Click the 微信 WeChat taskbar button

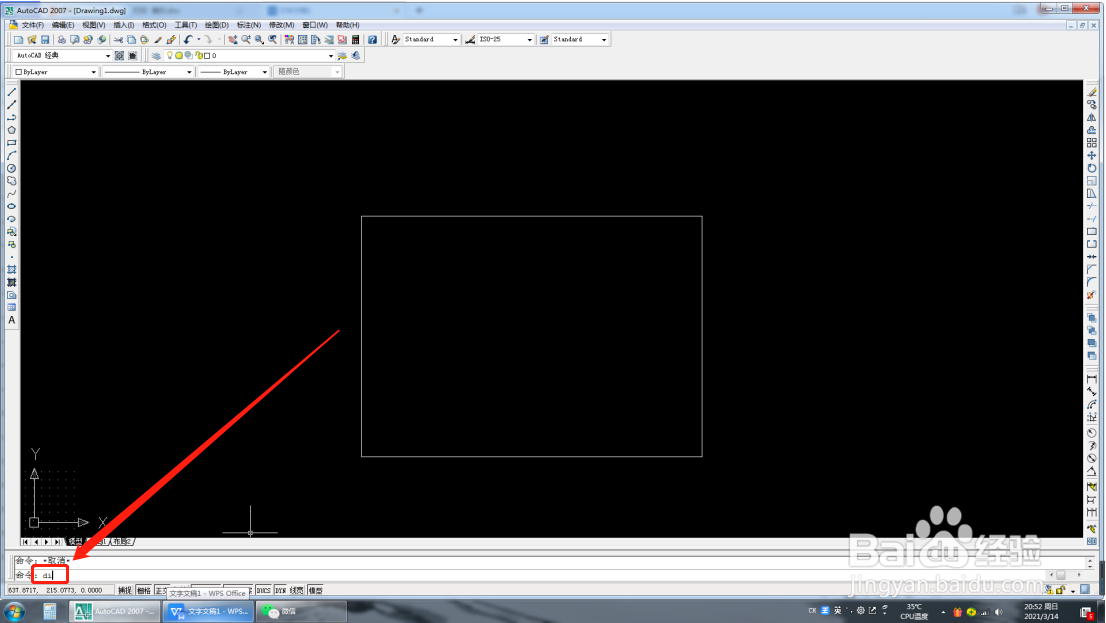click(301, 611)
